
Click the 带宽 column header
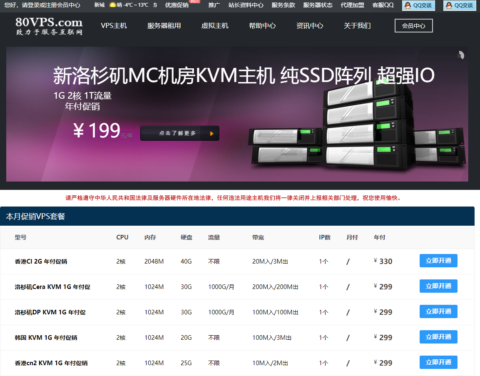(258, 237)
